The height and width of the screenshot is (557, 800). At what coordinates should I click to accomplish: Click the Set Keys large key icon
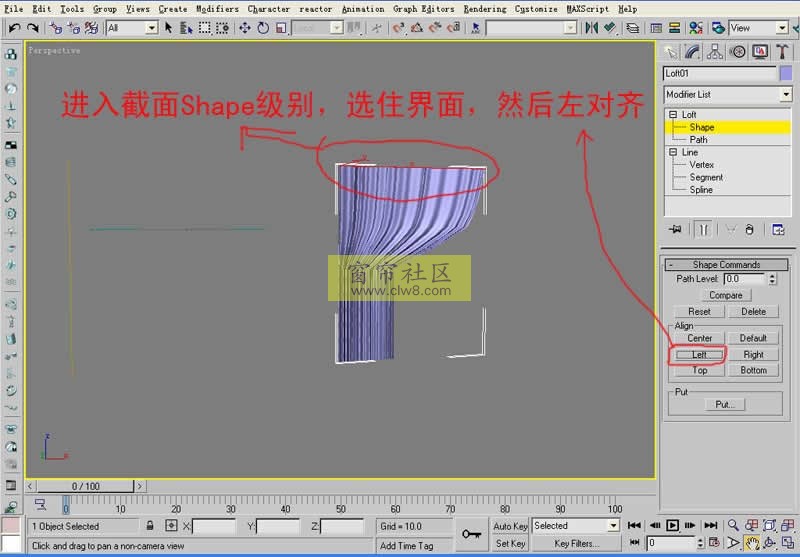pos(471,534)
